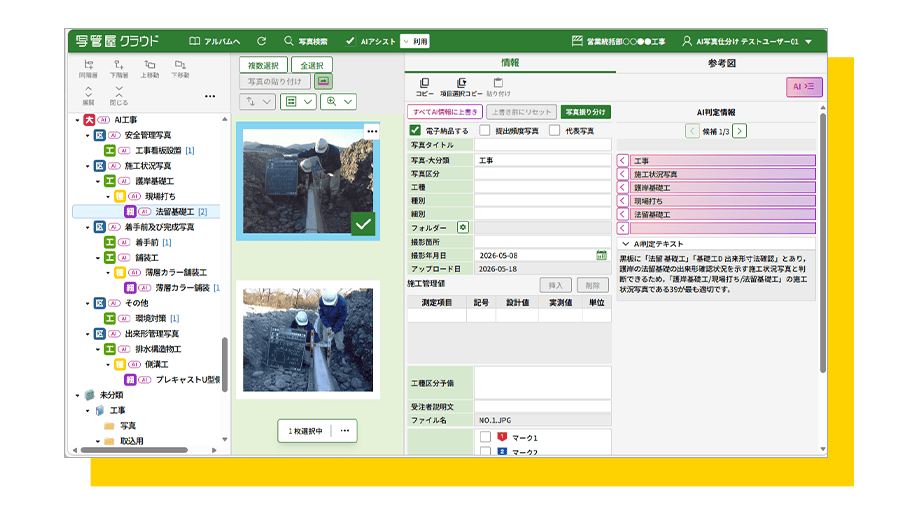Click the tree panel horizontal scrollbar

pos(134,450)
